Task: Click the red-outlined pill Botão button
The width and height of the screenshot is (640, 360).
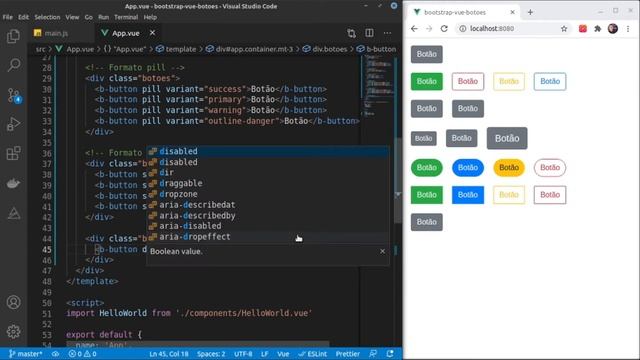Action: pyautogui.click(x=550, y=167)
